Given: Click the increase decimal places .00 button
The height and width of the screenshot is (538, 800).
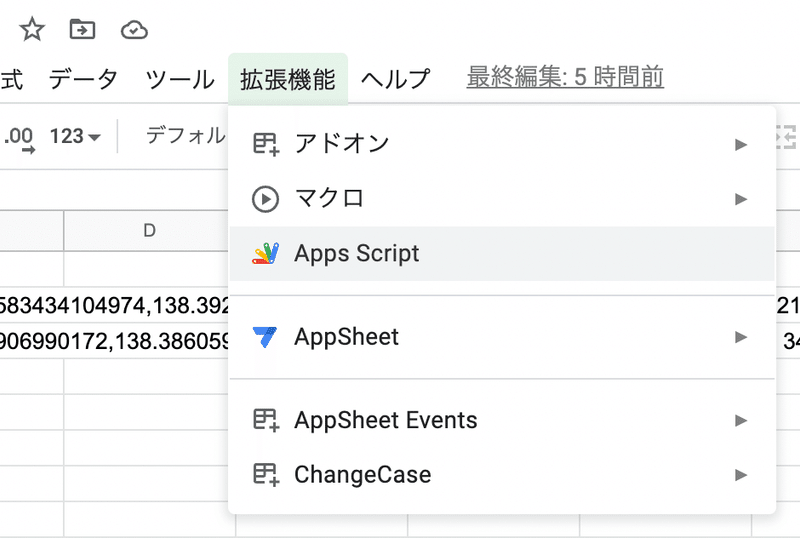Looking at the screenshot, I should click(19, 138).
